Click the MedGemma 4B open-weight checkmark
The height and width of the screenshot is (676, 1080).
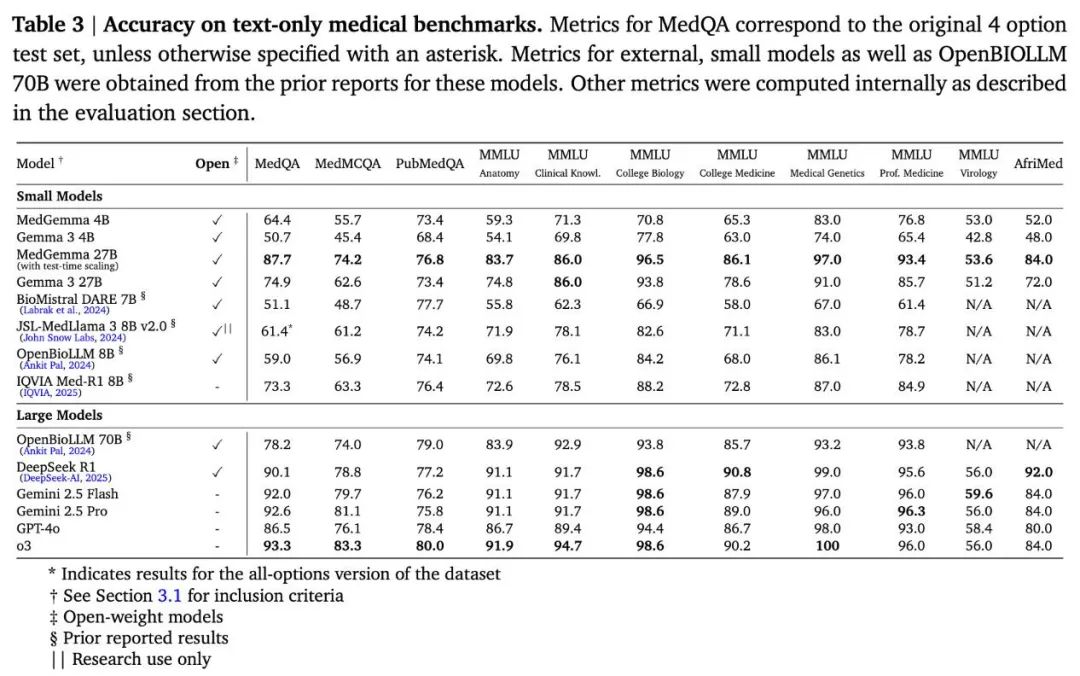tap(217, 220)
